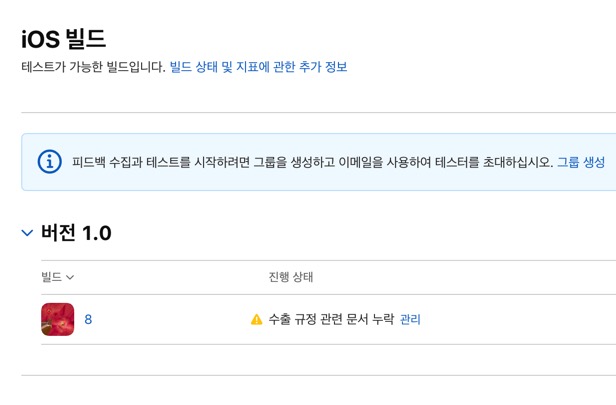Image resolution: width=616 pixels, height=405 pixels.
Task: Click the info icon in the blue banner
Action: [49, 162]
